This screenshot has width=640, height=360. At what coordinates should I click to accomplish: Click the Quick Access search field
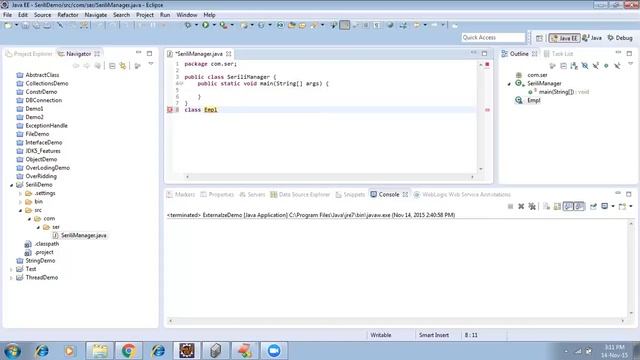click(493, 38)
